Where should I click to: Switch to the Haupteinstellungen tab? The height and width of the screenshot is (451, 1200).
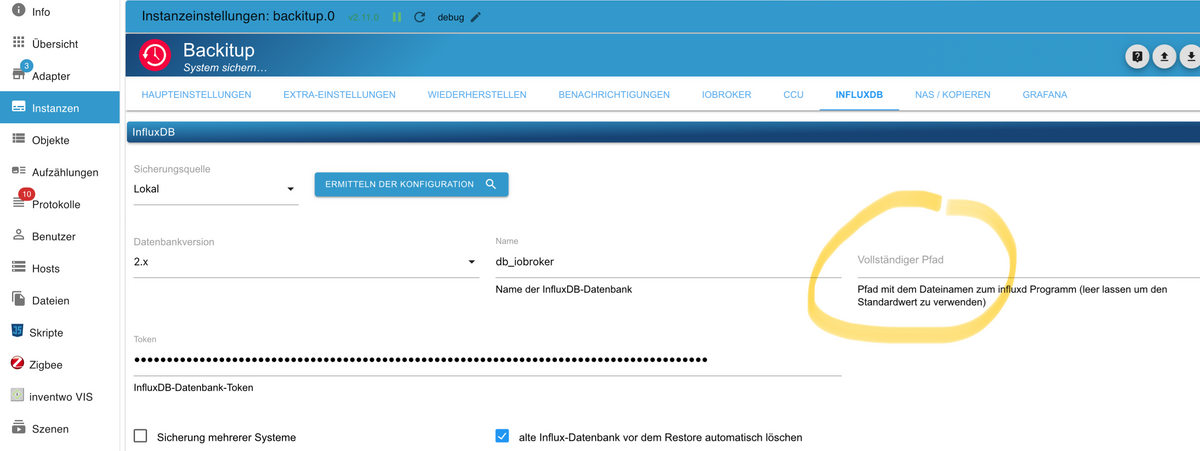(197, 95)
